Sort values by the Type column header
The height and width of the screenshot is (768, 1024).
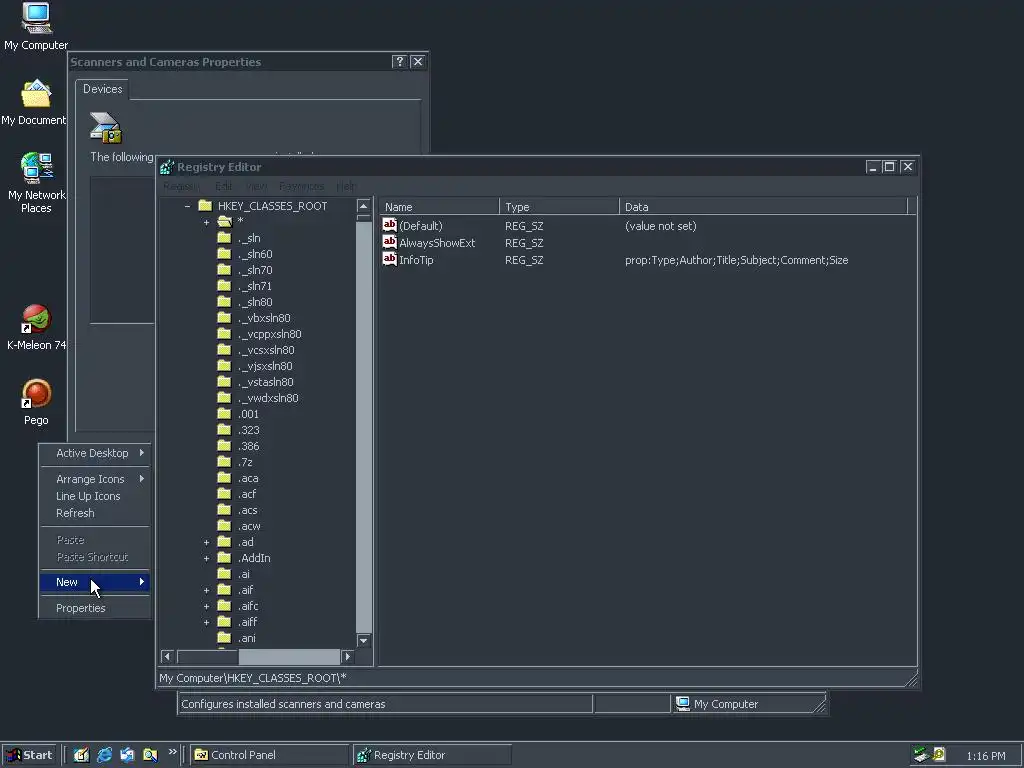[x=559, y=206]
